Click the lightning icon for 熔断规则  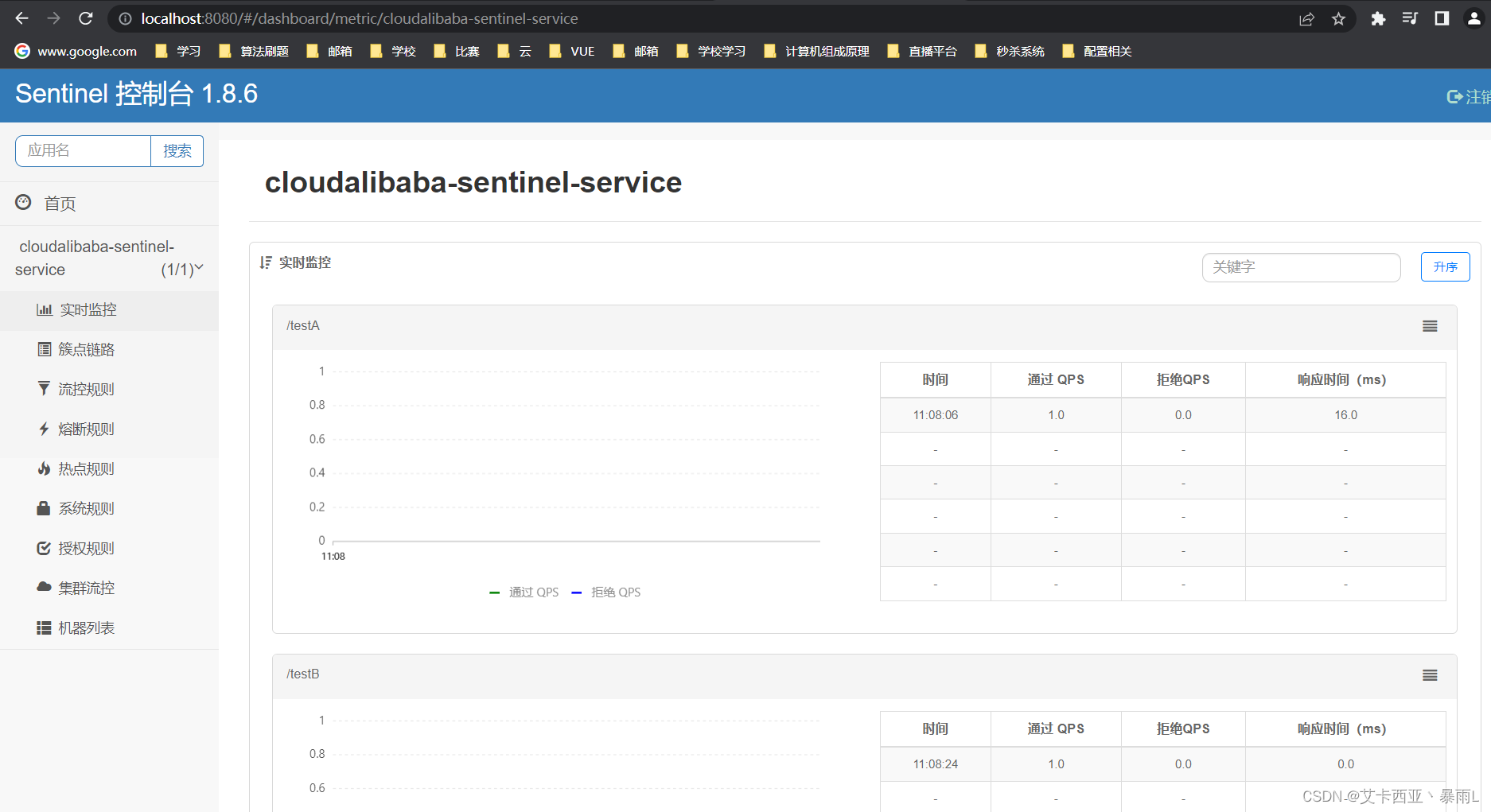[44, 429]
